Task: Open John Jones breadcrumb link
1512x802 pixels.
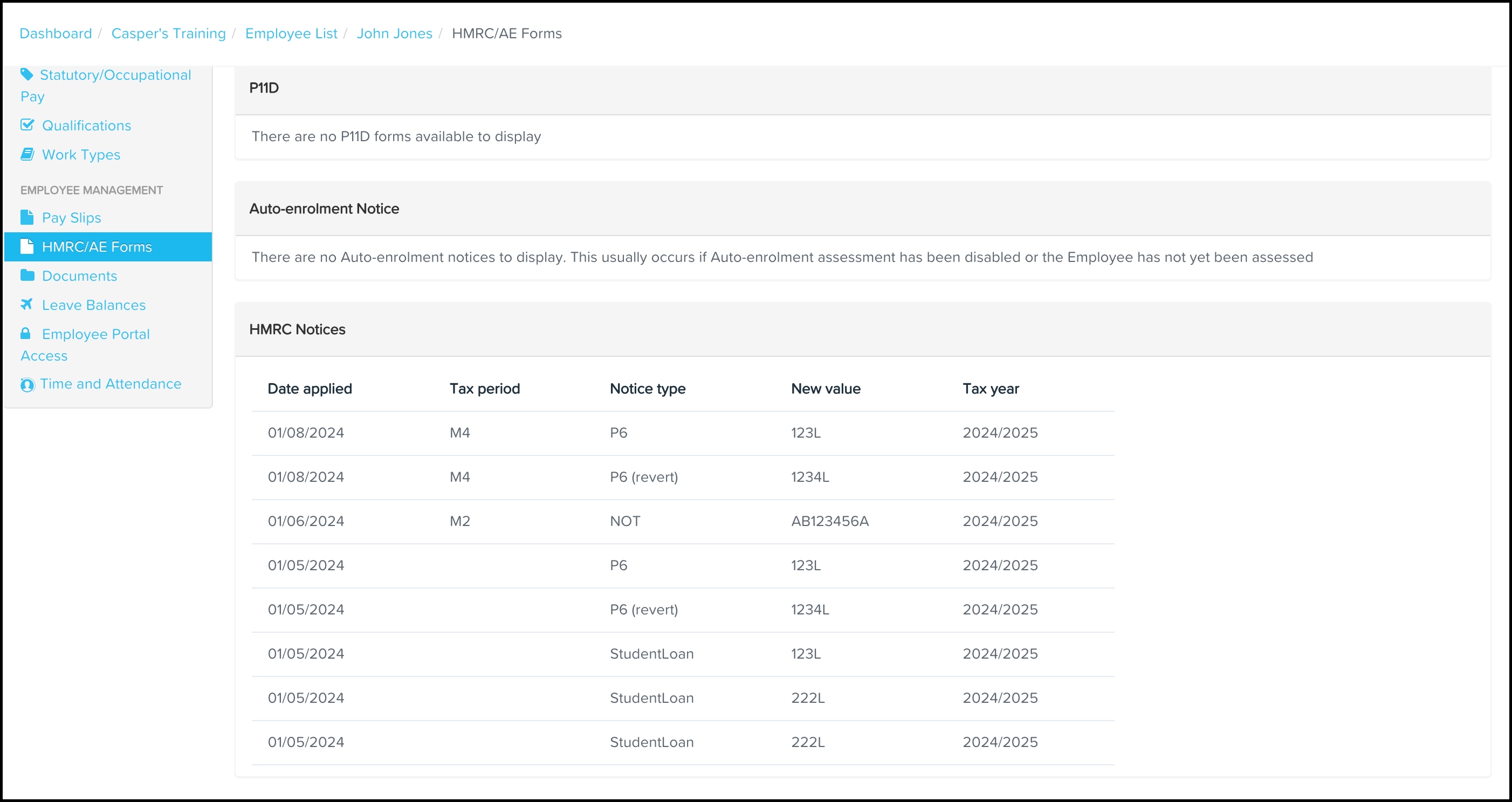Action: click(394, 33)
